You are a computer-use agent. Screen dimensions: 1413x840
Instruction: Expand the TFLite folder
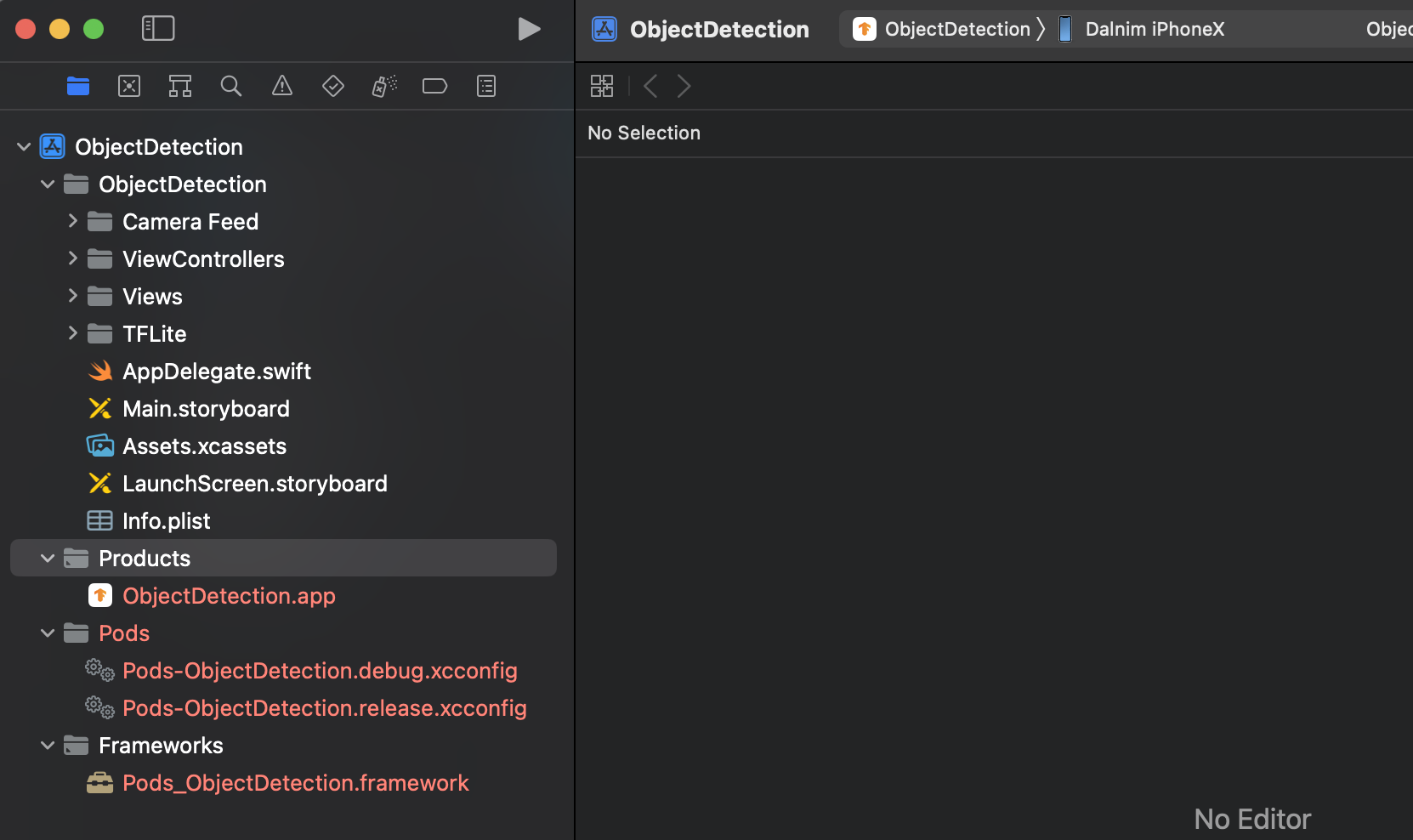[x=73, y=333]
